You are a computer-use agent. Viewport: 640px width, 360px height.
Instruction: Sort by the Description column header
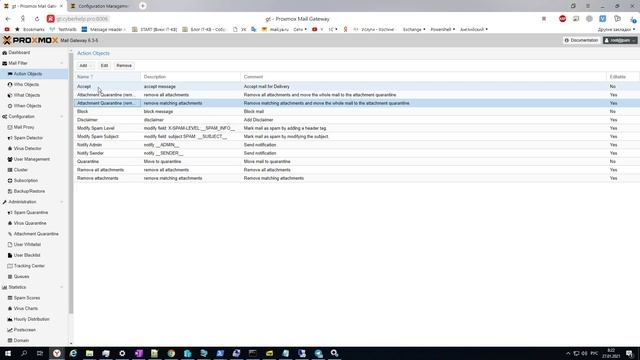[191, 77]
